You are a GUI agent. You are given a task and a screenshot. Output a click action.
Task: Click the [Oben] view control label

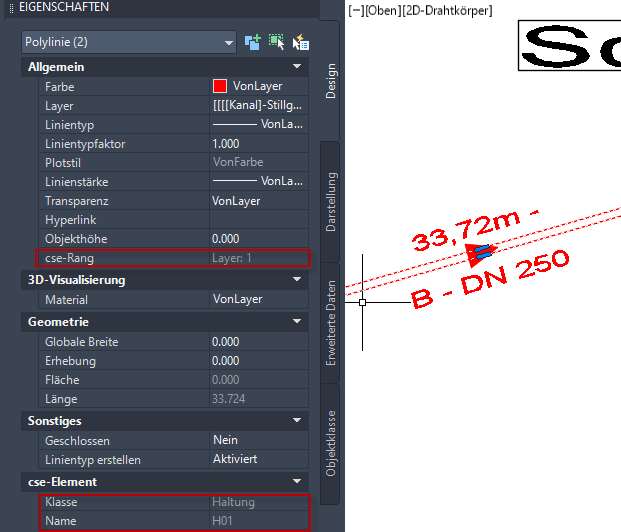pyautogui.click(x=381, y=10)
